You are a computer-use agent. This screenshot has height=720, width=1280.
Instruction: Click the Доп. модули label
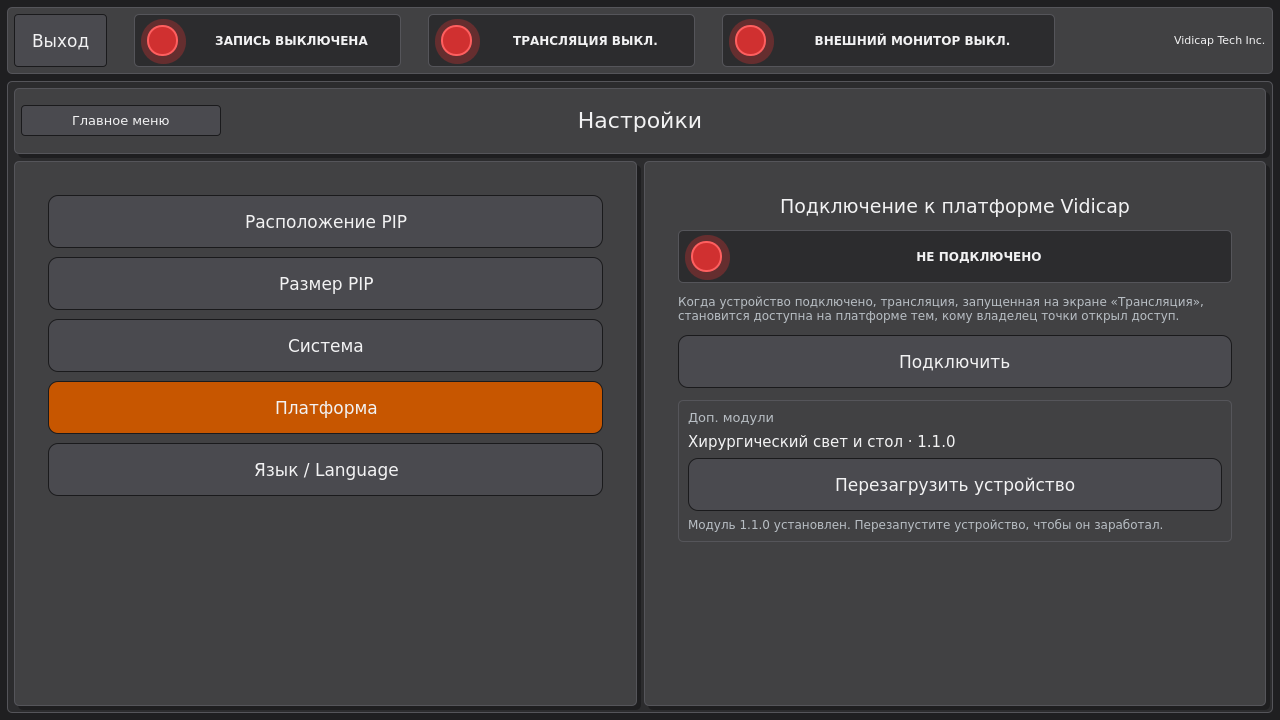[x=731, y=418]
